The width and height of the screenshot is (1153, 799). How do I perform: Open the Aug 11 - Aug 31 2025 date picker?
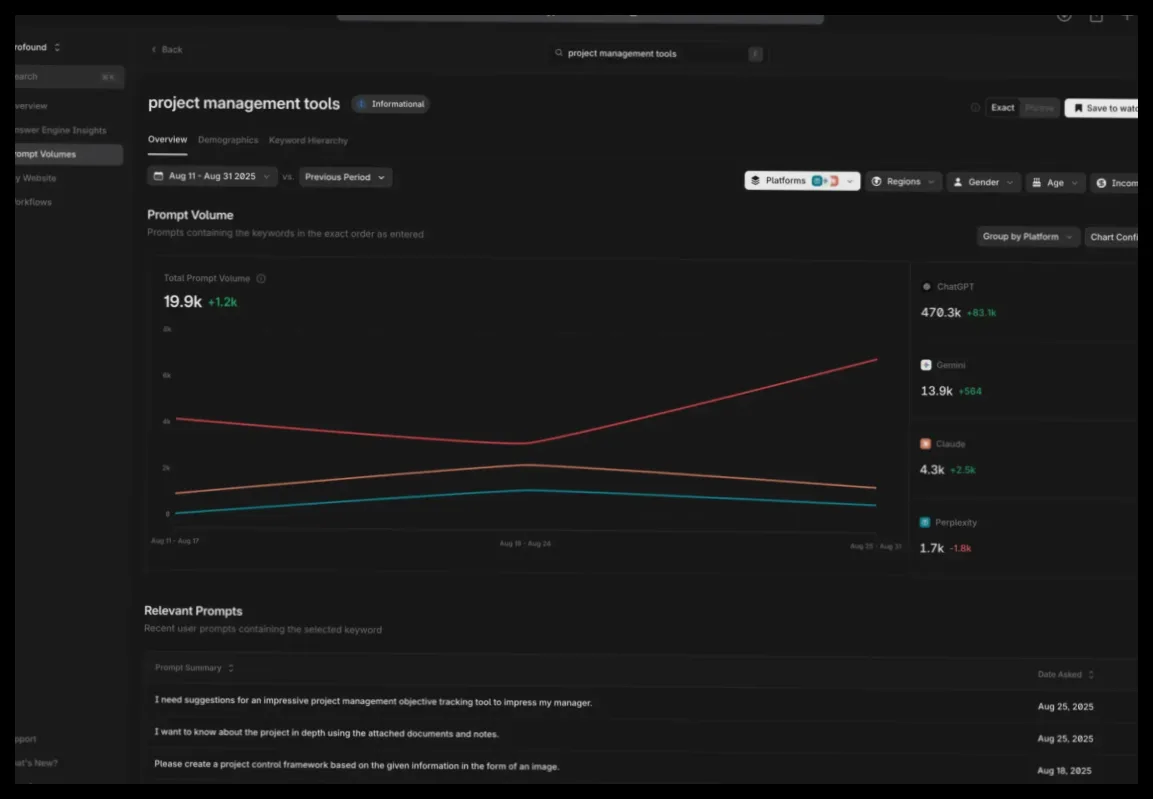tap(213, 176)
